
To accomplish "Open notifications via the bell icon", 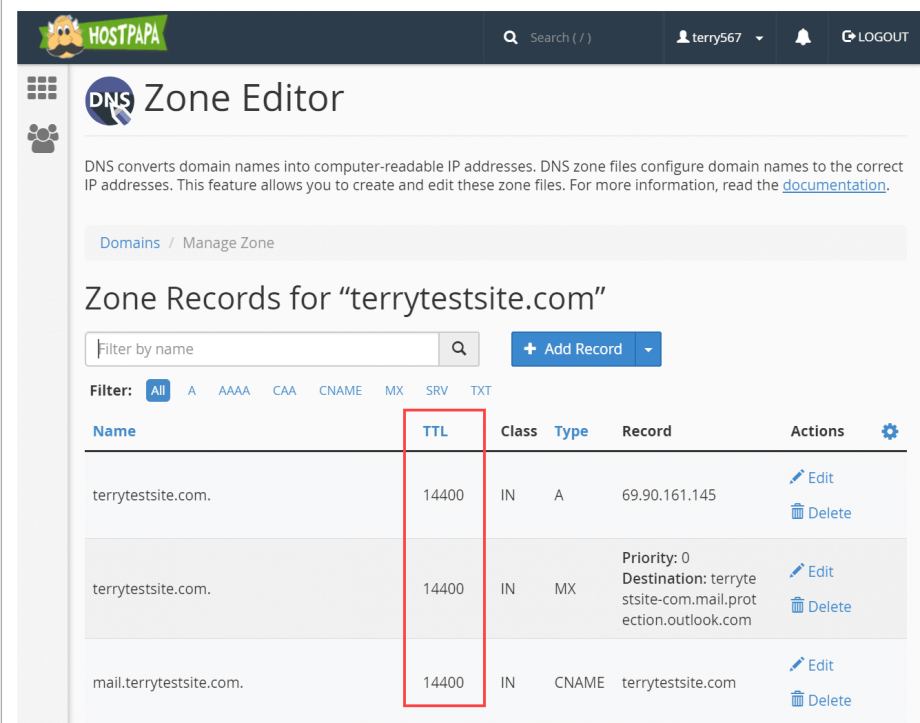I will [801, 37].
